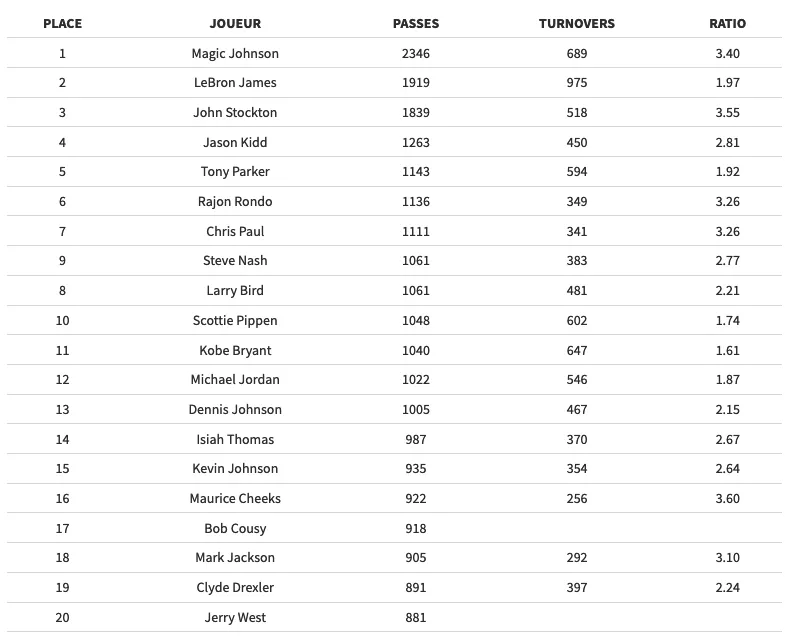Click Magic Johnson's 2346 passes cell
Screen dimensions: 789x639
416,53
